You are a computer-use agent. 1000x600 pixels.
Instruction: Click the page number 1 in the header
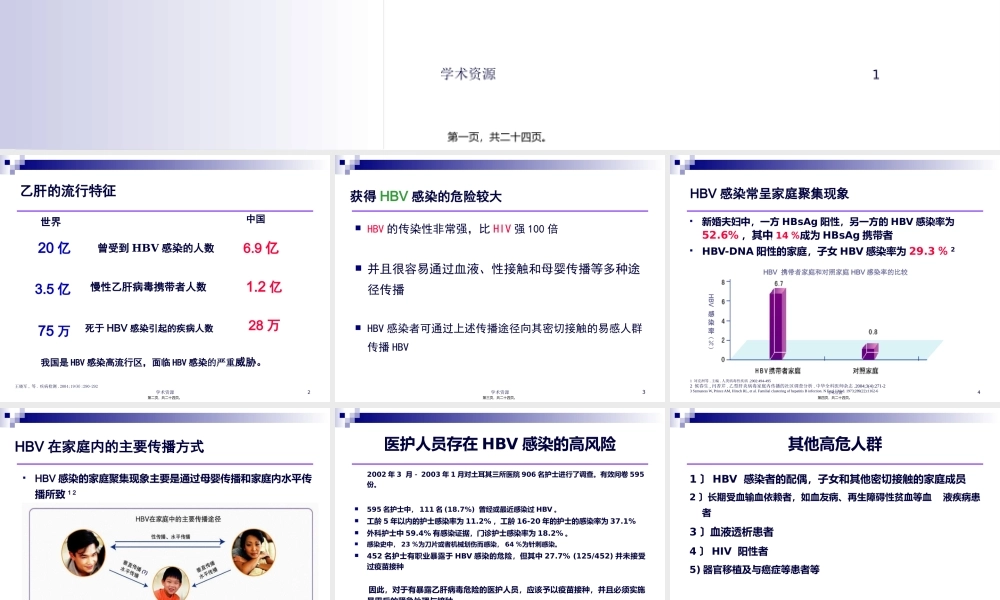click(876, 74)
